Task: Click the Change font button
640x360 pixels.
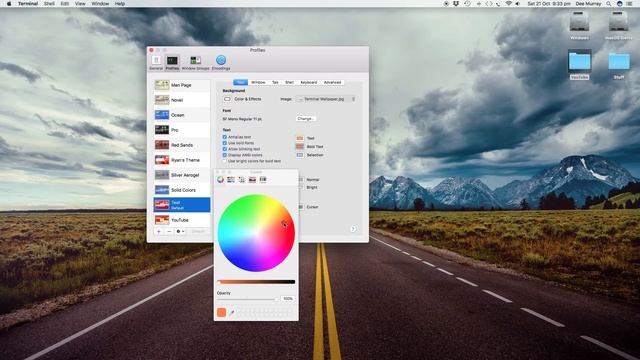Action: 306,119
